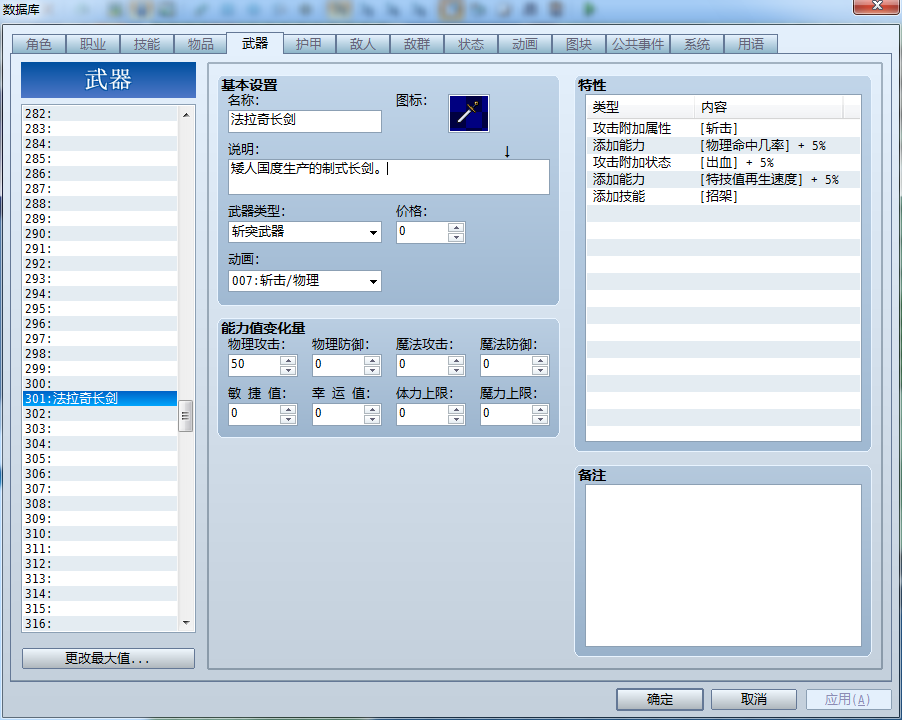Click the weapon list's scrollbar thumb
Screen dimensions: 902x720
coord(185,416)
